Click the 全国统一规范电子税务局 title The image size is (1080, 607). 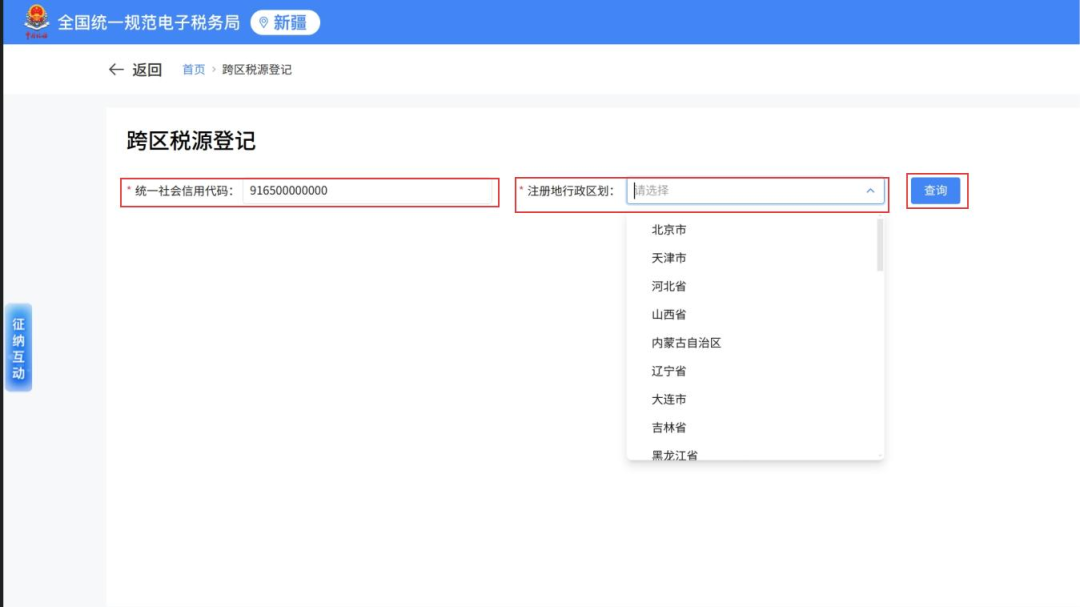pyautogui.click(x=149, y=23)
